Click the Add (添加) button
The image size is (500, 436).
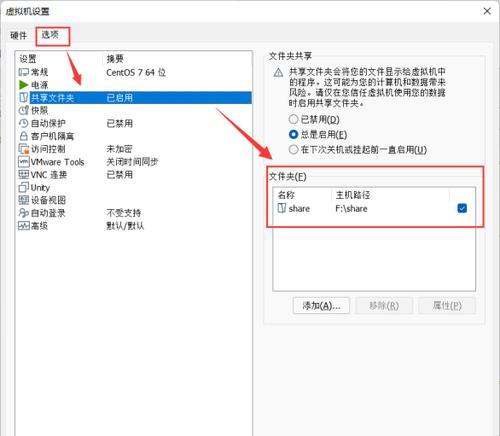tap(321, 306)
